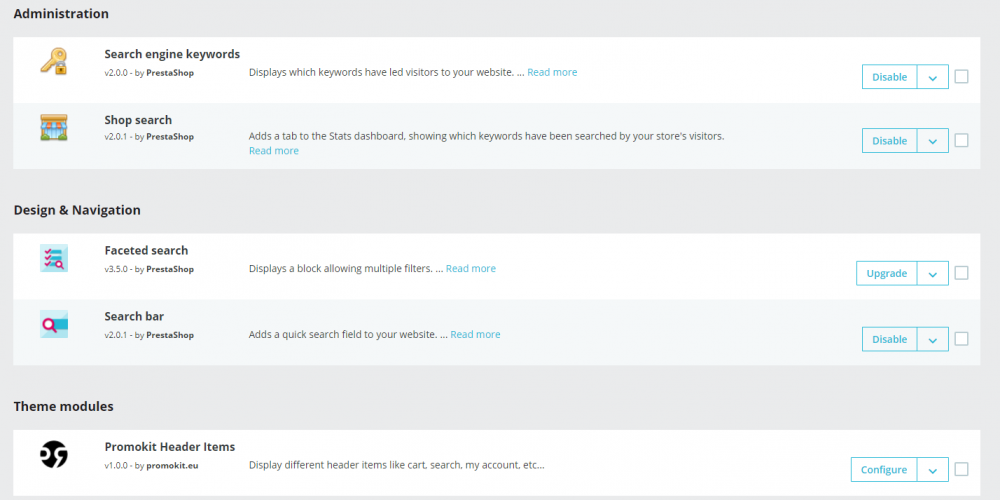1000x500 pixels.
Task: Tick the Shop search module checkbox
Action: click(961, 140)
